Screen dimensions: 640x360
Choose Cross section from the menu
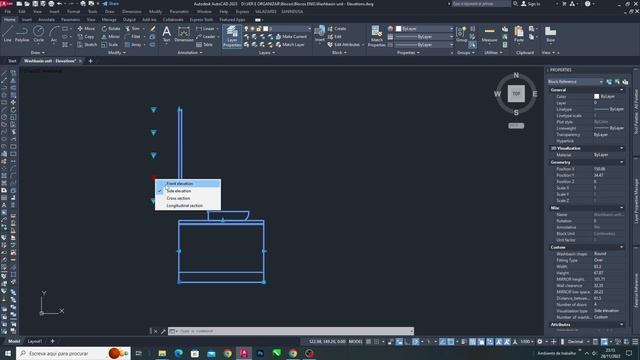188,198
